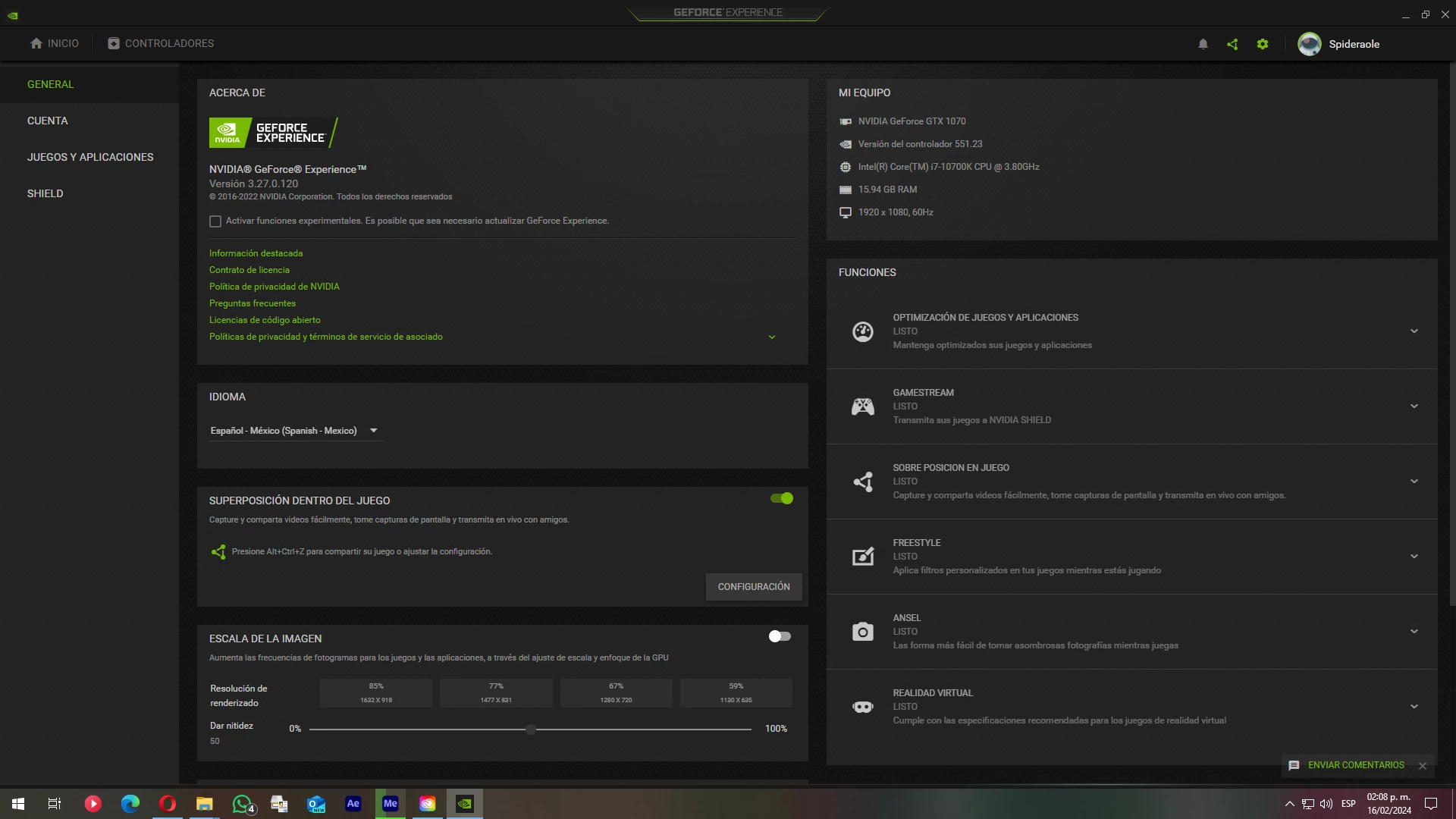Click the Freestyle filter icon
This screenshot has height=819, width=1456.
[862, 557]
